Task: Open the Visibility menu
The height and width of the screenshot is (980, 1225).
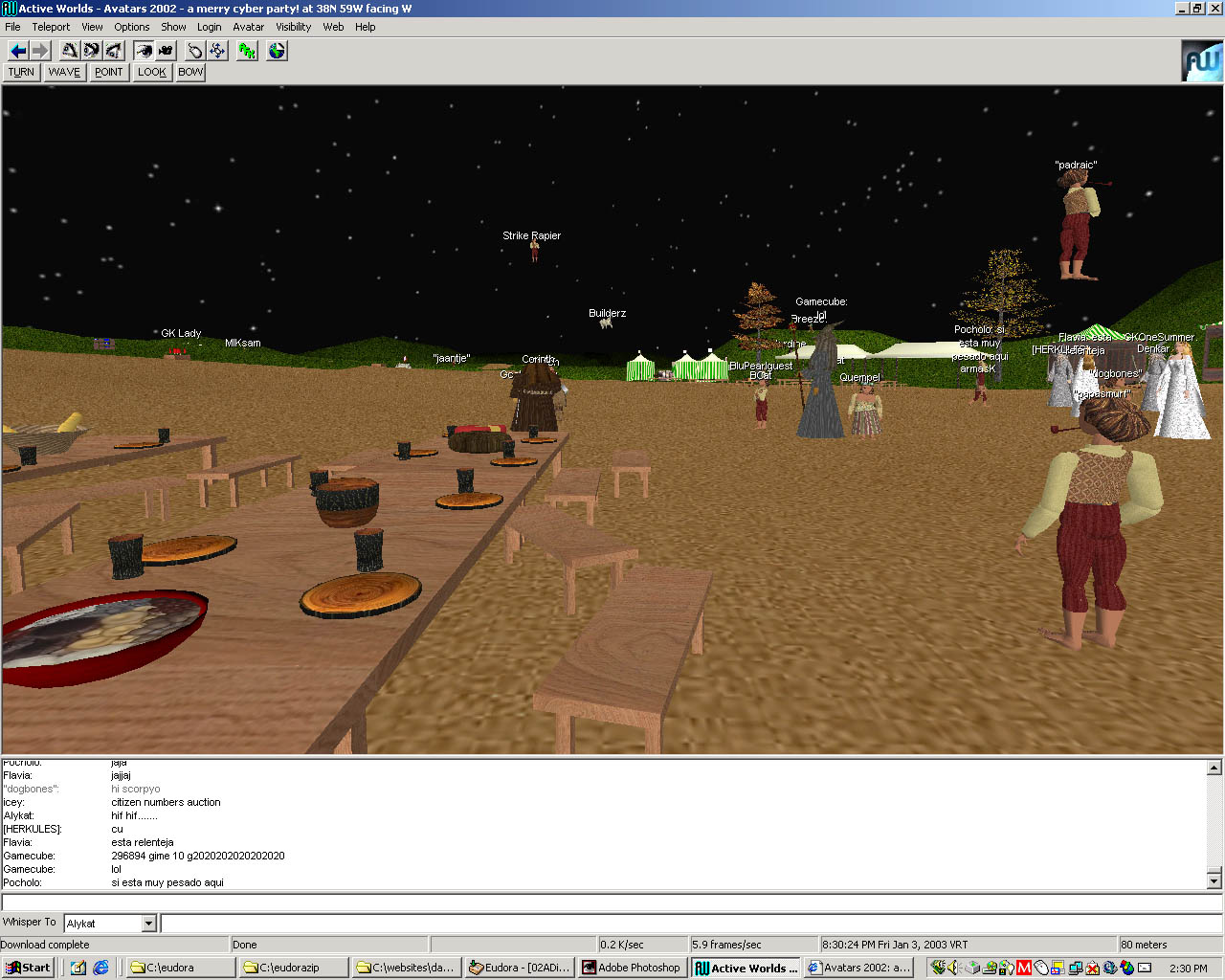Action: pos(293,27)
